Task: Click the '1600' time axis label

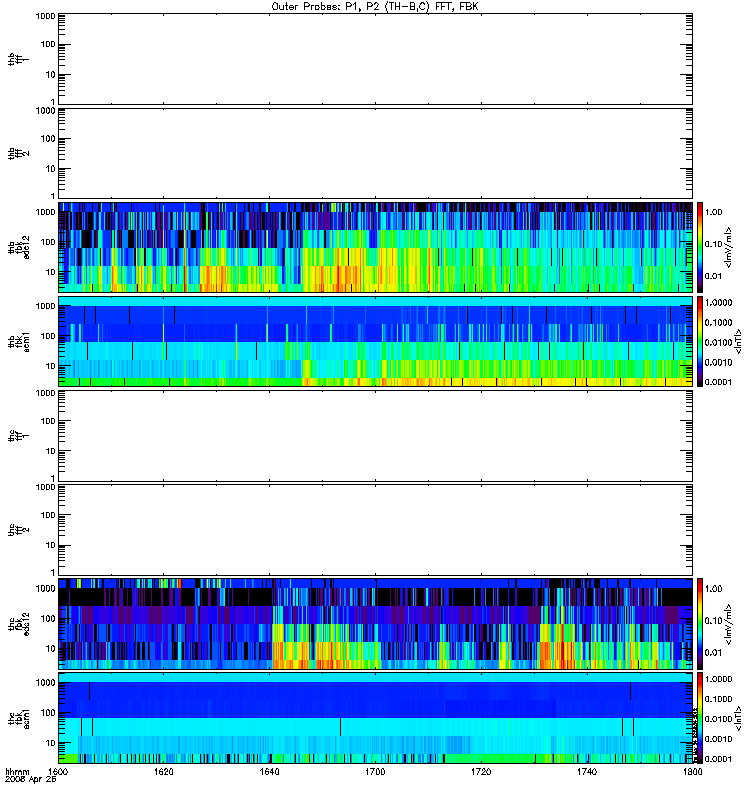Action: (58, 772)
